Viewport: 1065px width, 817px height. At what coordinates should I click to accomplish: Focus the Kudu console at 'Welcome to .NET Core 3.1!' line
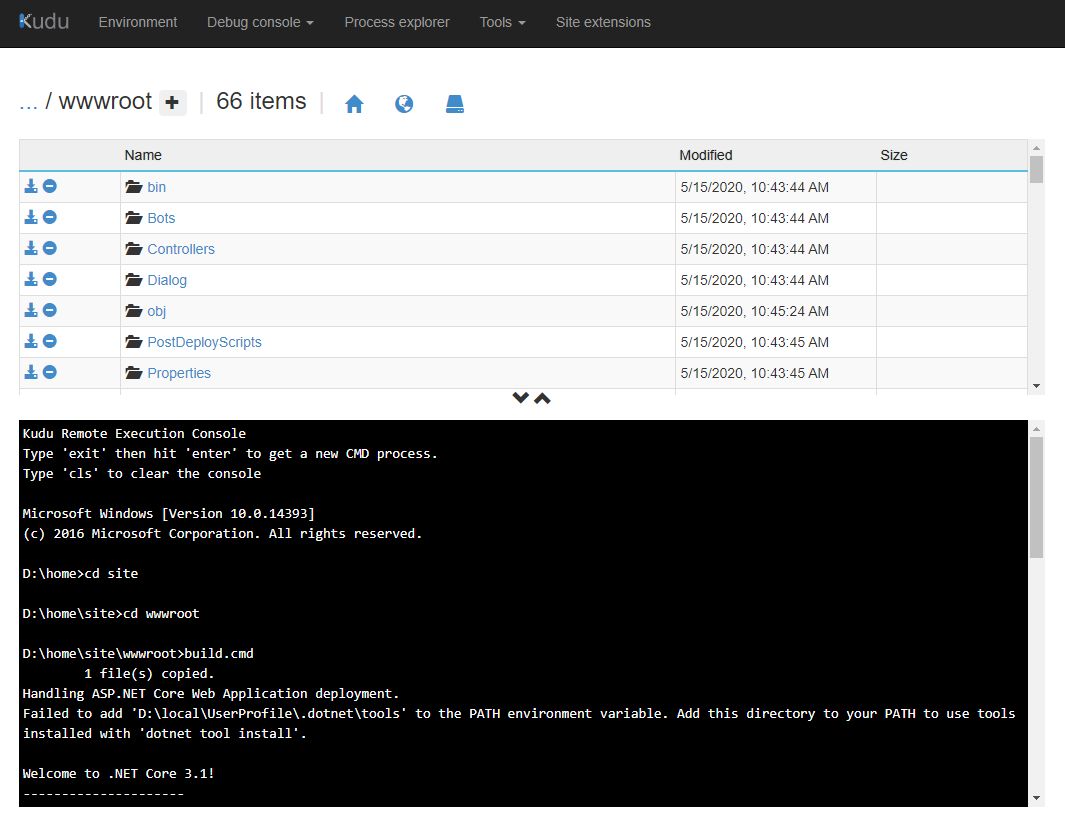click(118, 774)
